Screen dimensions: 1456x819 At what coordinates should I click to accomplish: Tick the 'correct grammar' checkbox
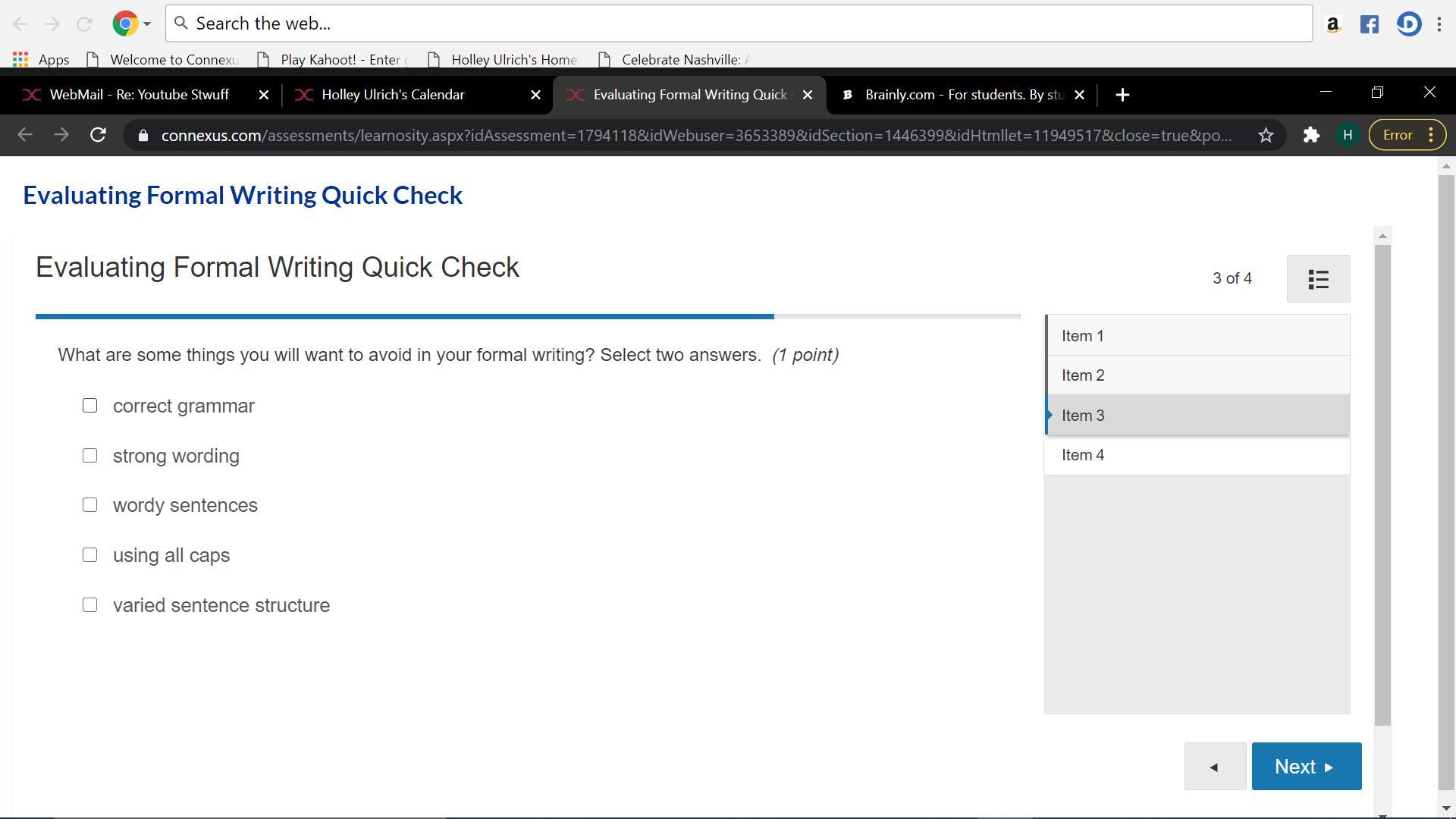89,406
